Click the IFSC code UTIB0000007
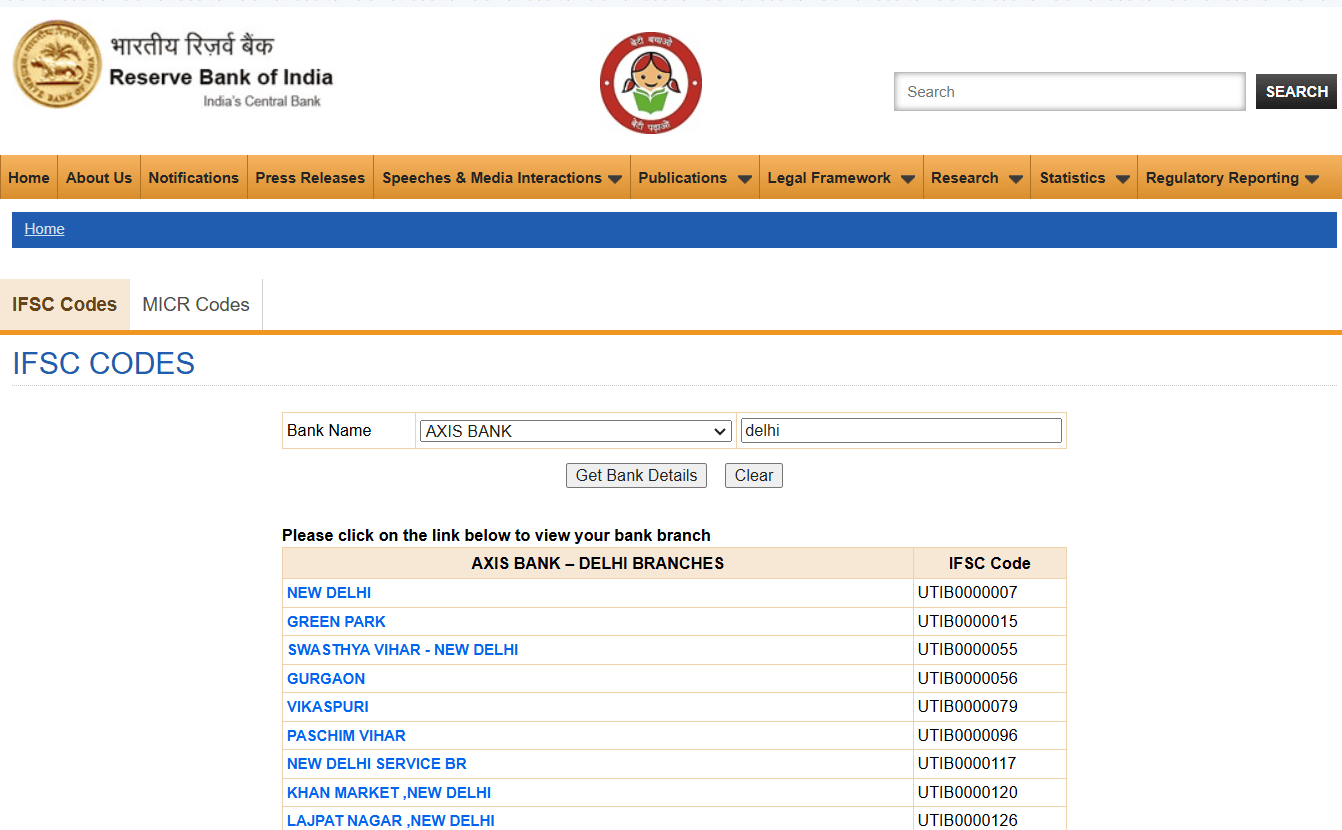 [x=968, y=592]
